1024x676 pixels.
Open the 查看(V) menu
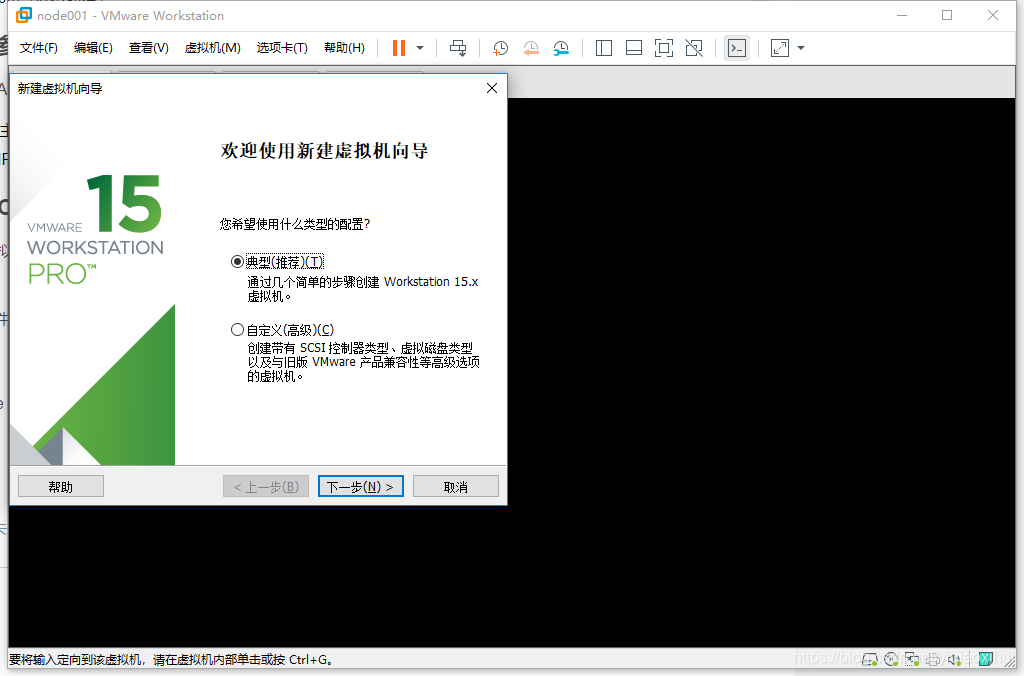(148, 48)
